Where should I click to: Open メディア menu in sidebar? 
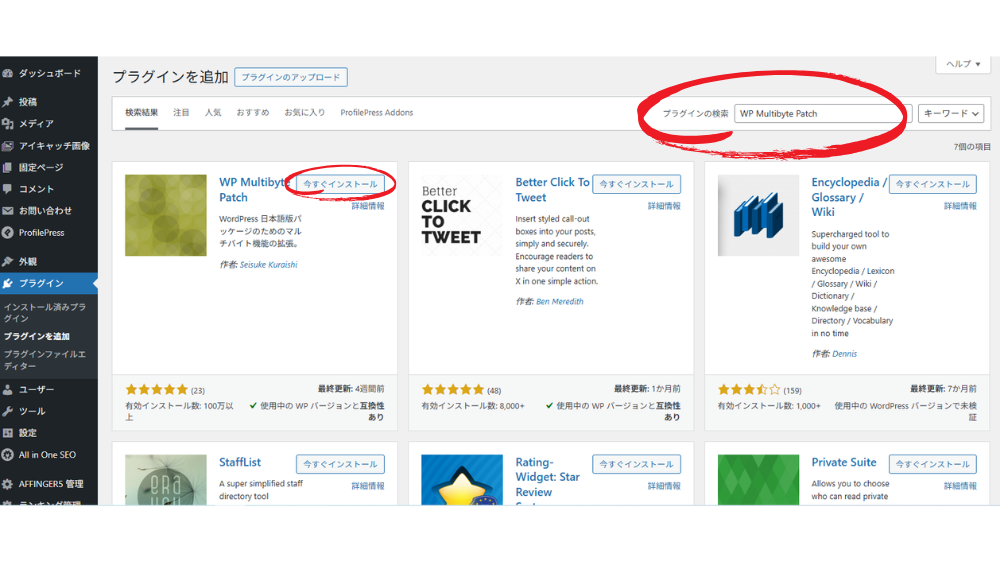pos(36,124)
